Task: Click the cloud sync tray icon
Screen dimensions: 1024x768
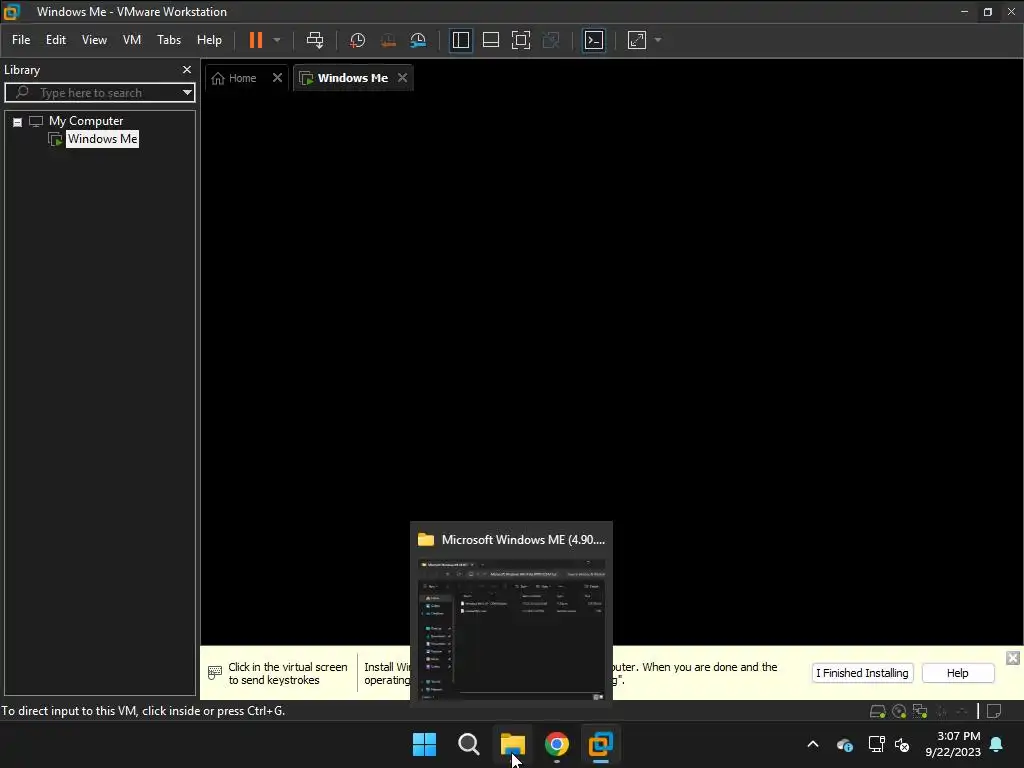Action: [x=844, y=744]
